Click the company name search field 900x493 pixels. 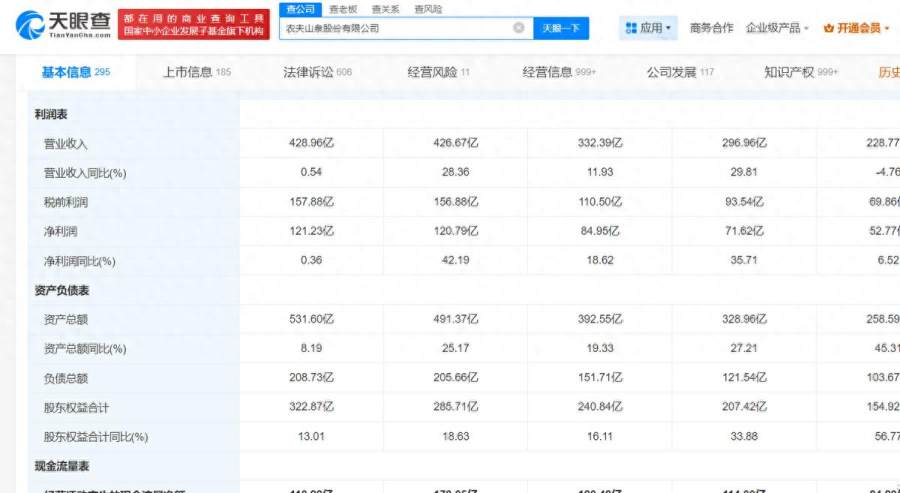click(x=395, y=28)
